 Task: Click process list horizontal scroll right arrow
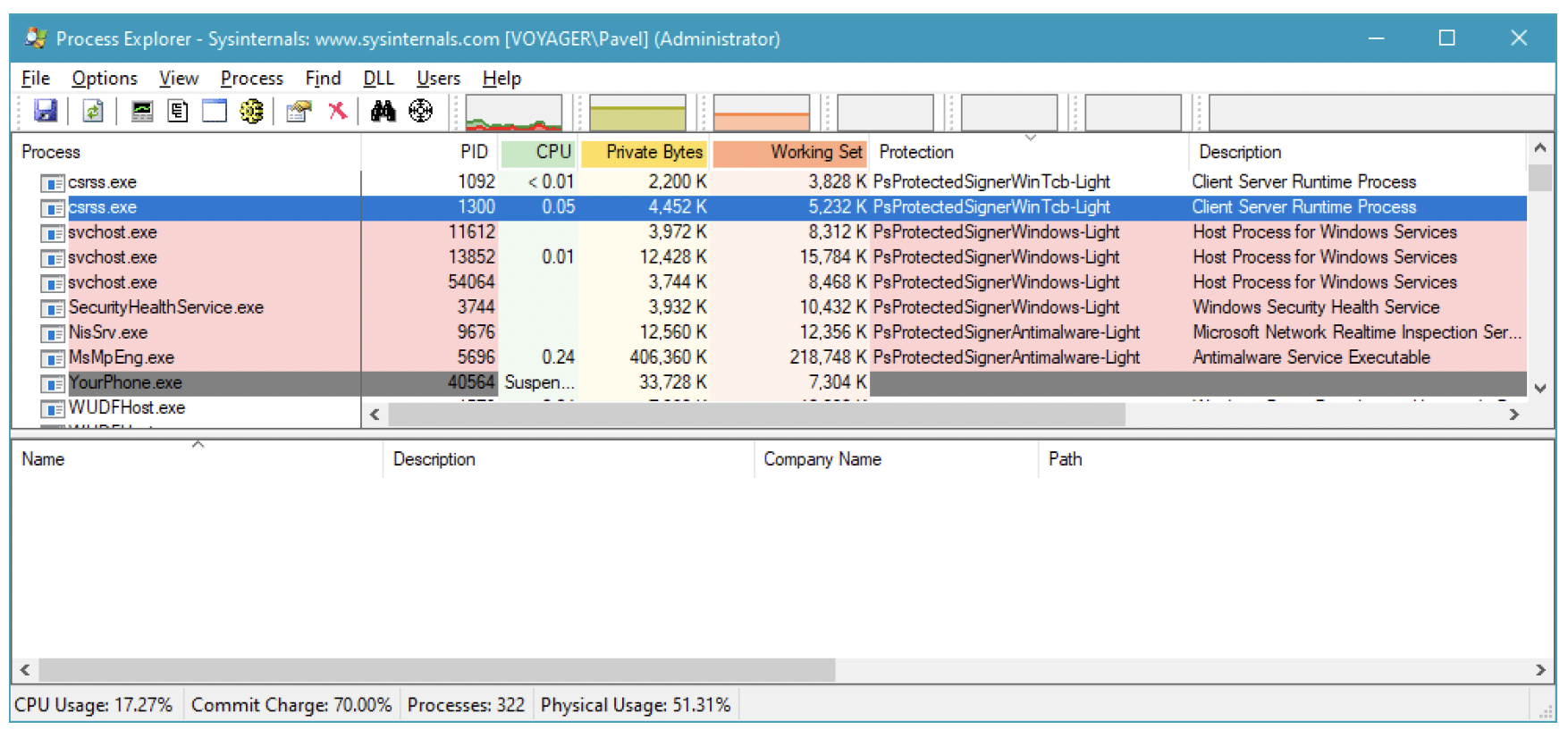(1514, 415)
